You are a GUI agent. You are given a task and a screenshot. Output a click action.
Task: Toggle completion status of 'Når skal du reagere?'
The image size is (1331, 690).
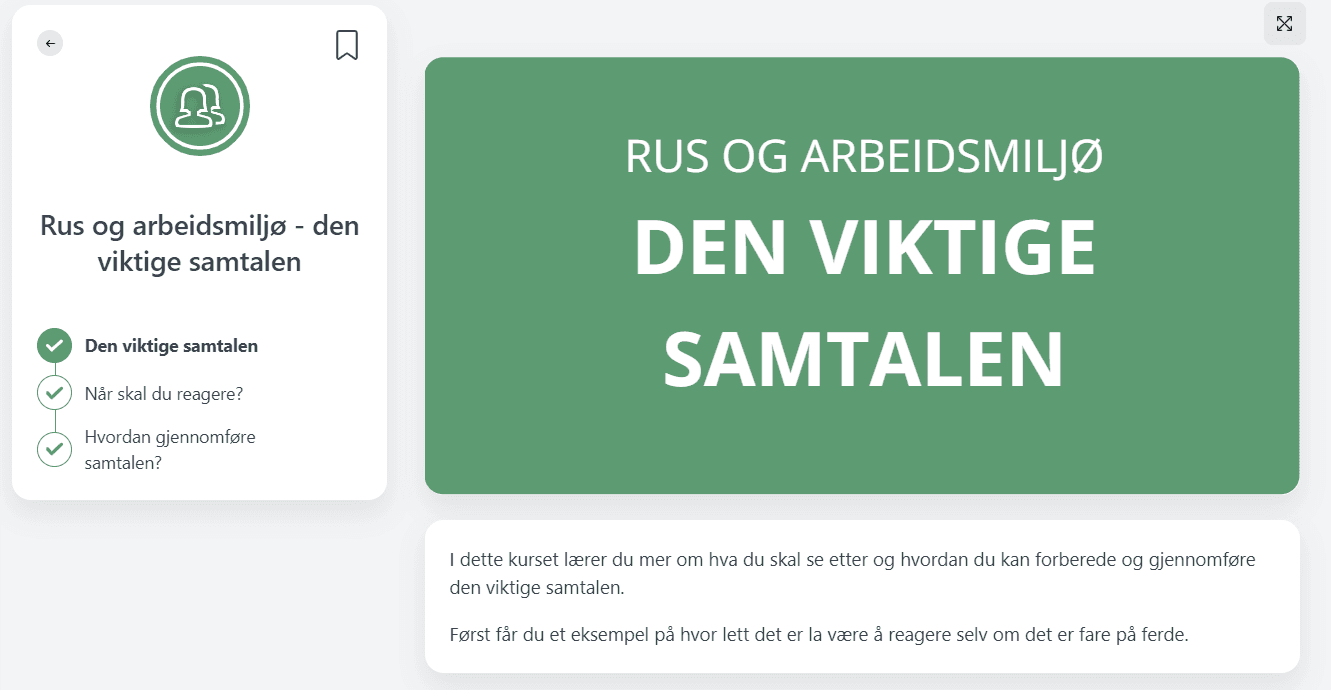click(54, 392)
